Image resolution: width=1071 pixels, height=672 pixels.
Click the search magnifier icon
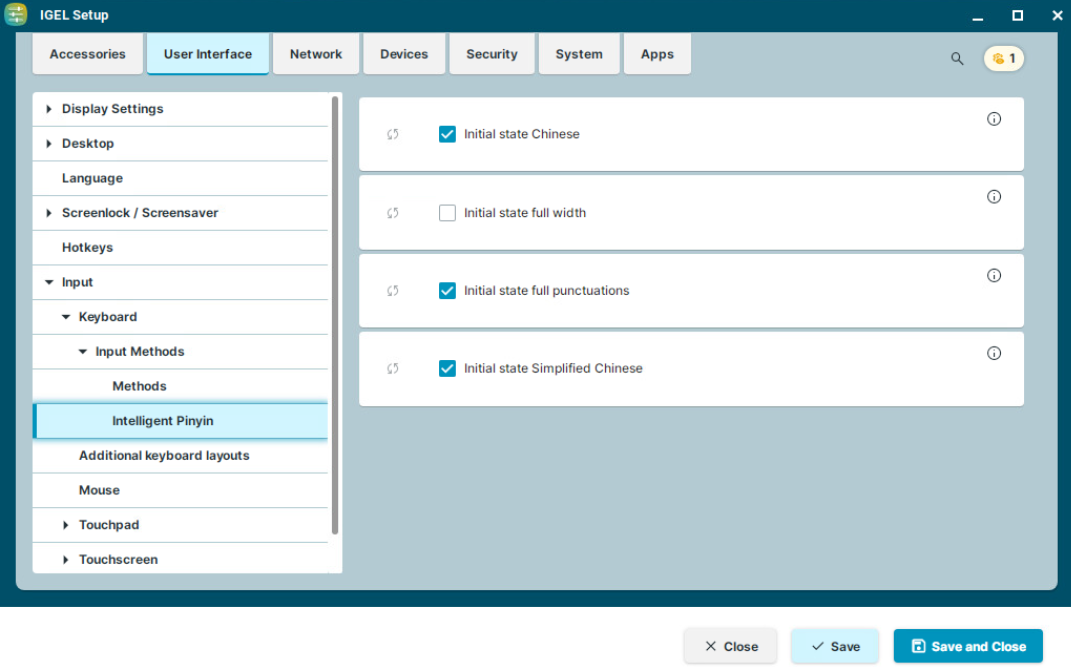pos(957,59)
